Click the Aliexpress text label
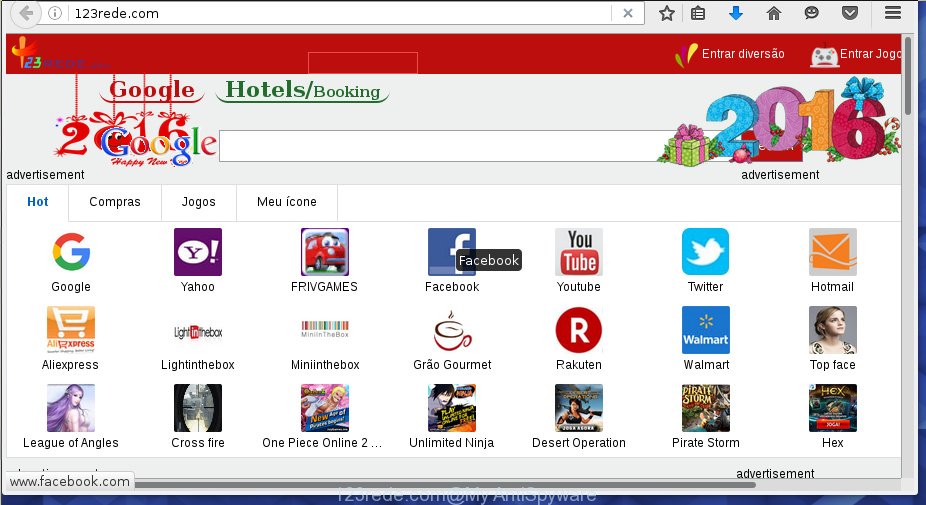The height and width of the screenshot is (505, 926). [70, 365]
